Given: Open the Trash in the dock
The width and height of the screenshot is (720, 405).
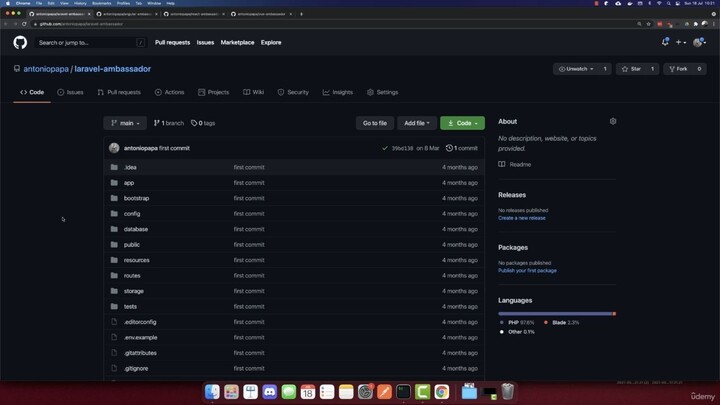Looking at the screenshot, I should pos(508,392).
